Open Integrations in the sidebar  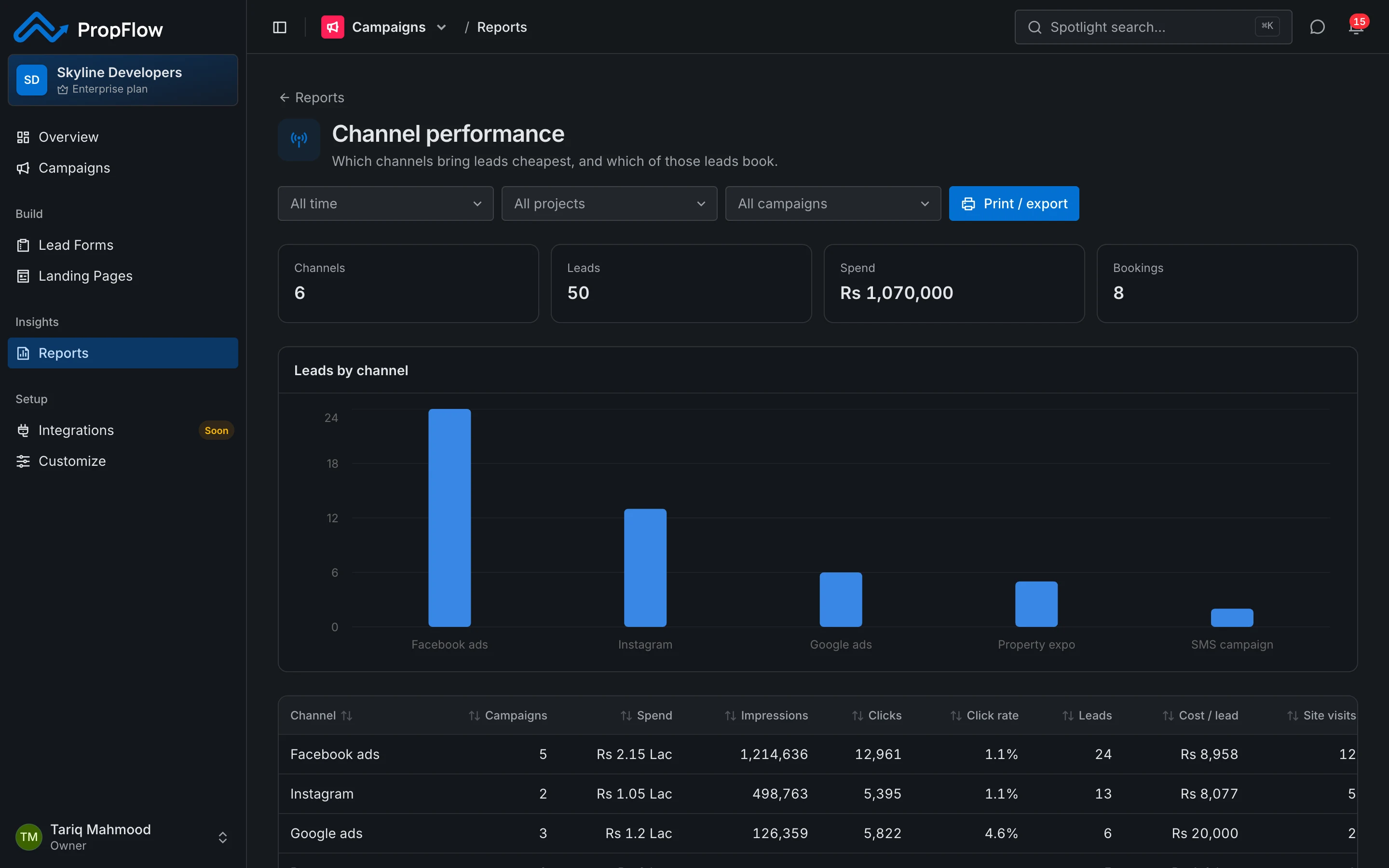tap(123, 430)
